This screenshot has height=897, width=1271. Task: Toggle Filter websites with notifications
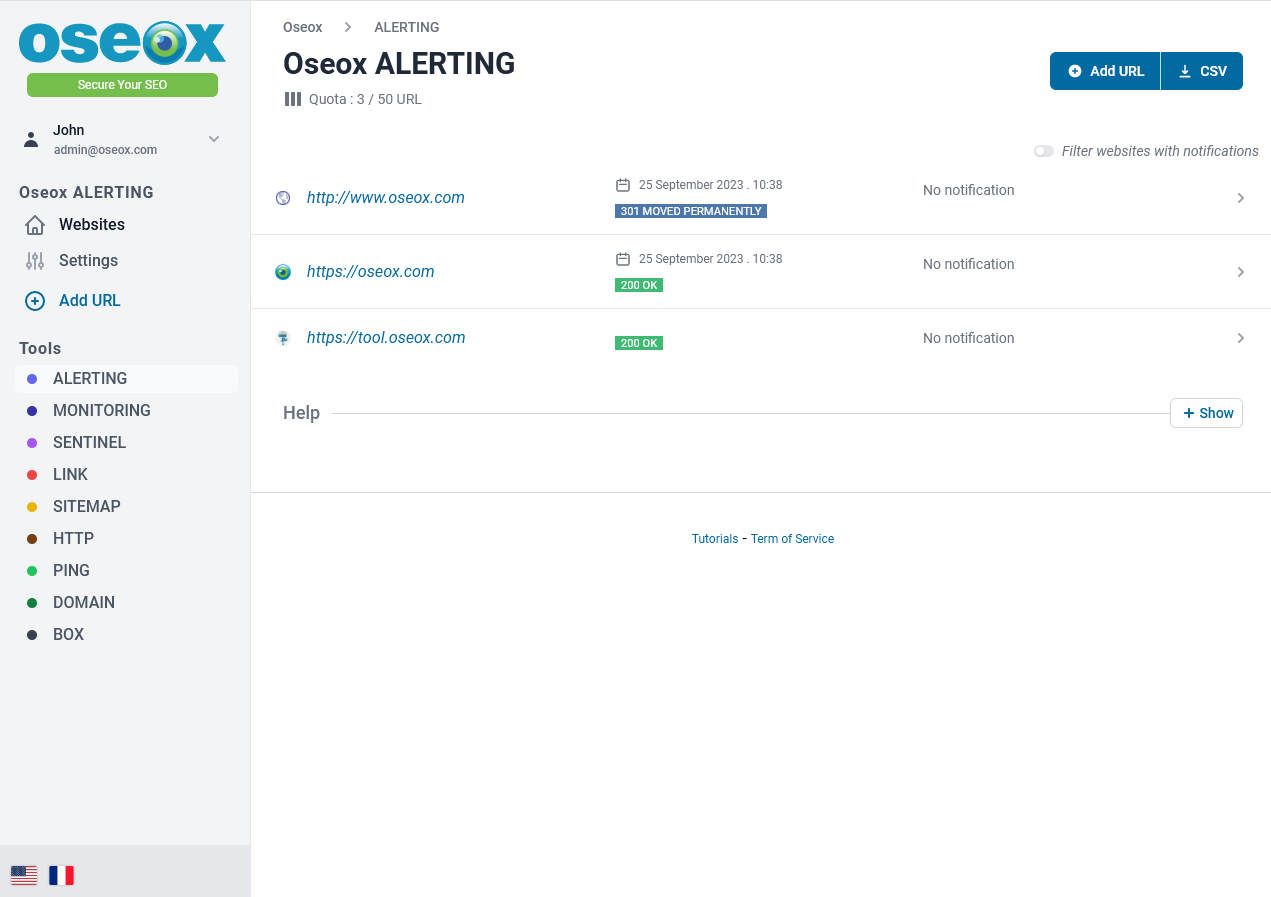(x=1044, y=151)
